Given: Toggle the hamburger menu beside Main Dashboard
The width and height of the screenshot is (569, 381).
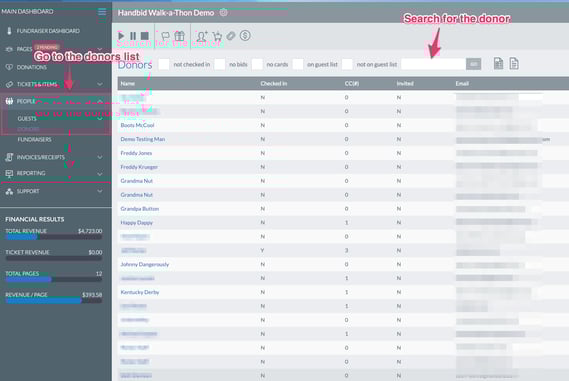Looking at the screenshot, I should 102,12.
